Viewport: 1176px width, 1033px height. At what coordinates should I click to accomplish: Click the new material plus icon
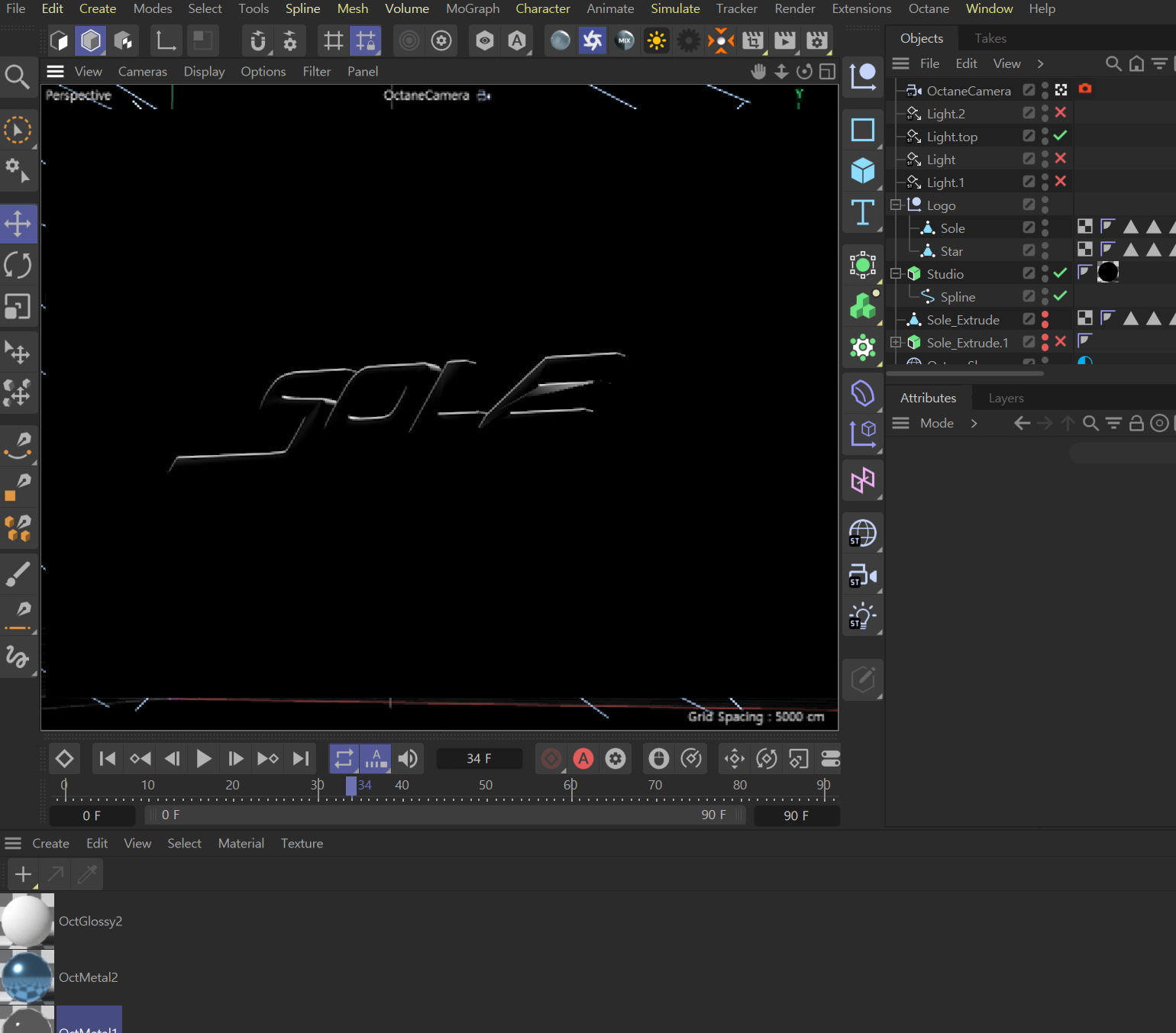click(x=23, y=874)
